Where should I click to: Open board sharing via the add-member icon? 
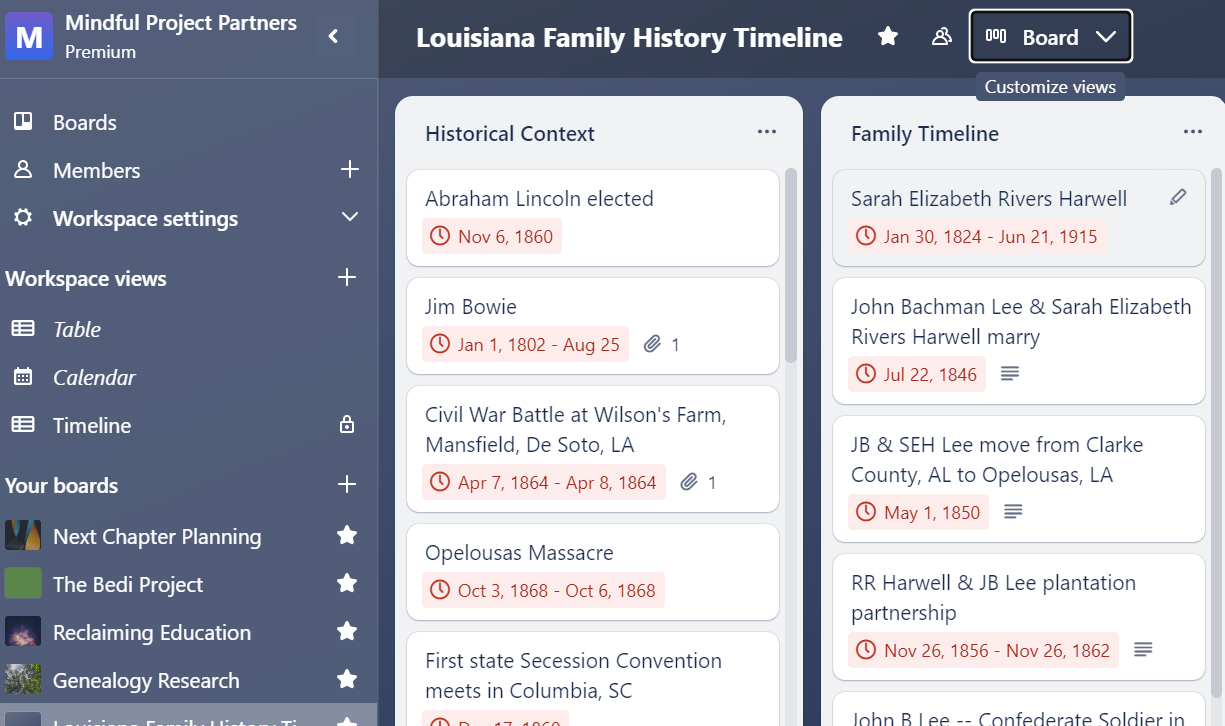(x=941, y=36)
